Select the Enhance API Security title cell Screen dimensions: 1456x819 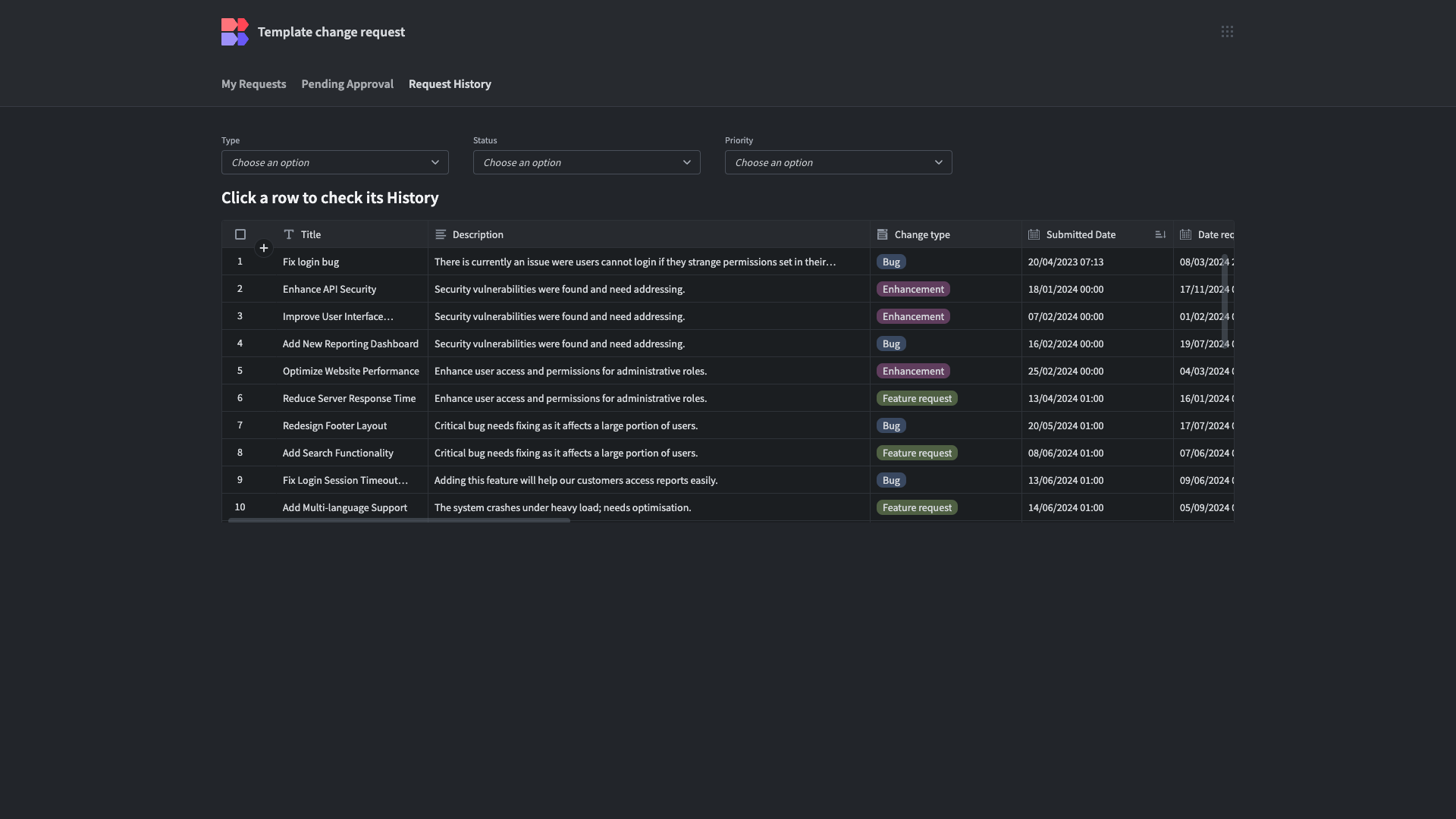353,289
